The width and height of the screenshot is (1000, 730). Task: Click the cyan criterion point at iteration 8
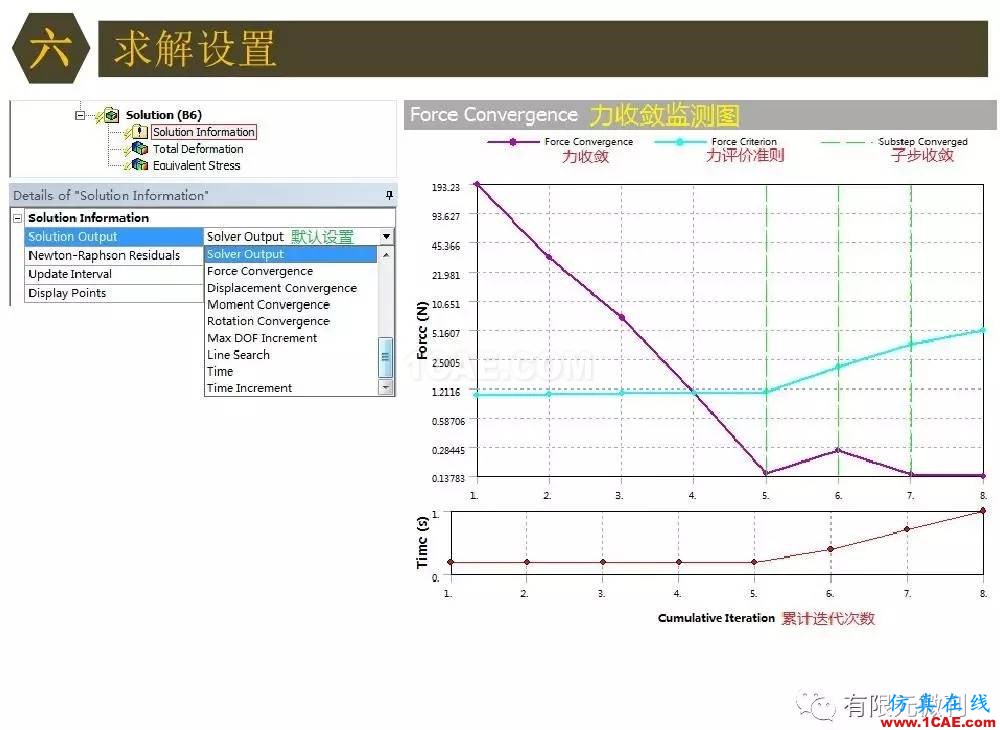click(x=983, y=330)
